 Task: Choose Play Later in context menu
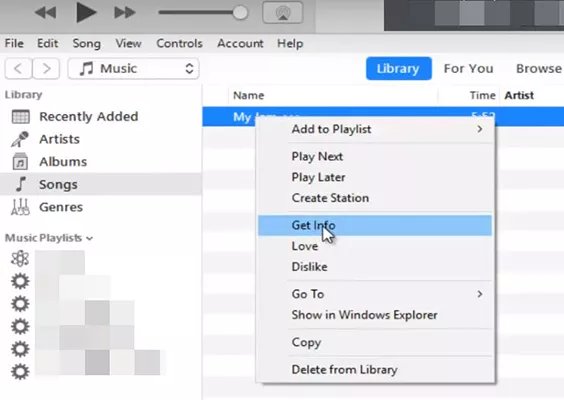[375, 177]
